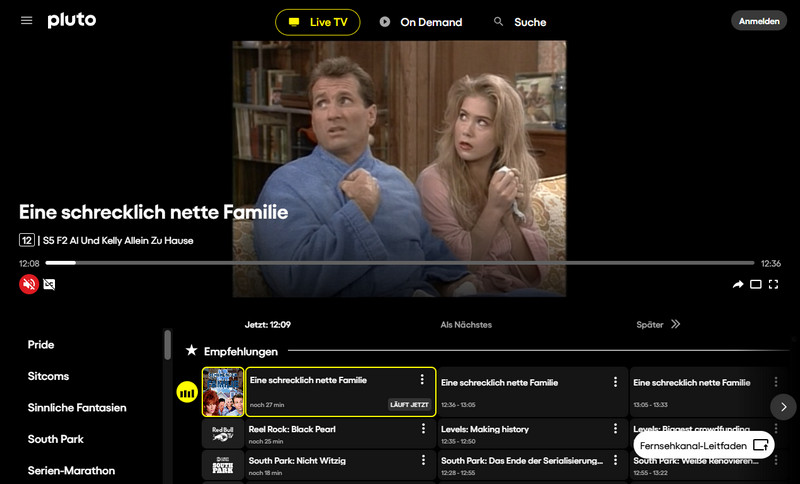Click the Pluto logo
This screenshot has width=800, height=484.
[72, 20]
